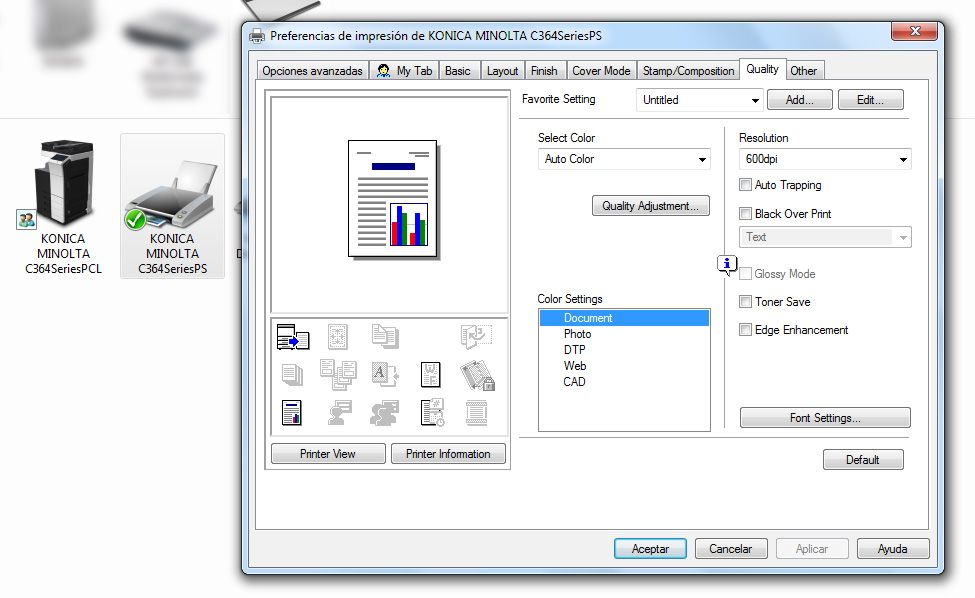Switch to the Finish tab
Viewport: 975px width, 598px height.
(x=544, y=71)
